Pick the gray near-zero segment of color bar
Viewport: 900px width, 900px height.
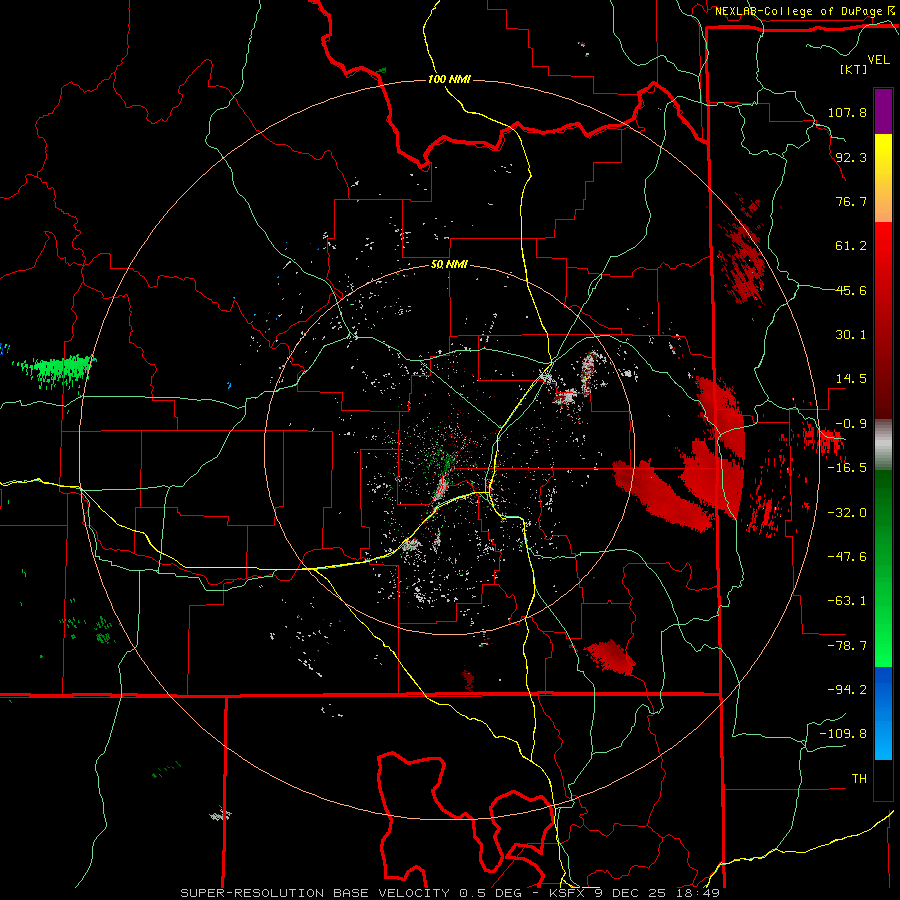[883, 444]
